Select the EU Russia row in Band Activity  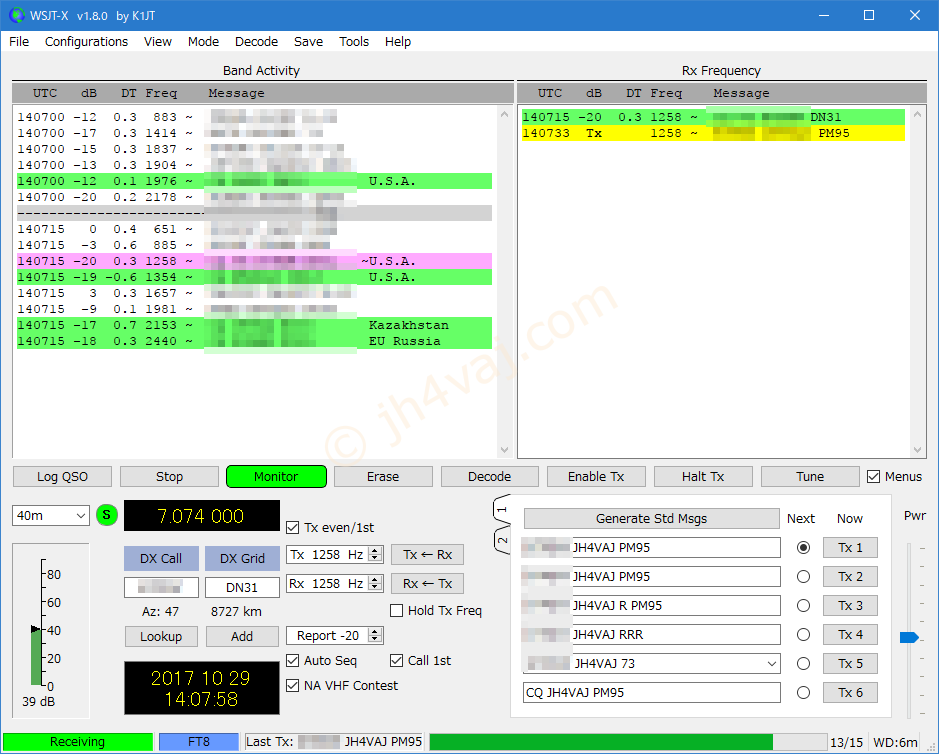255,341
